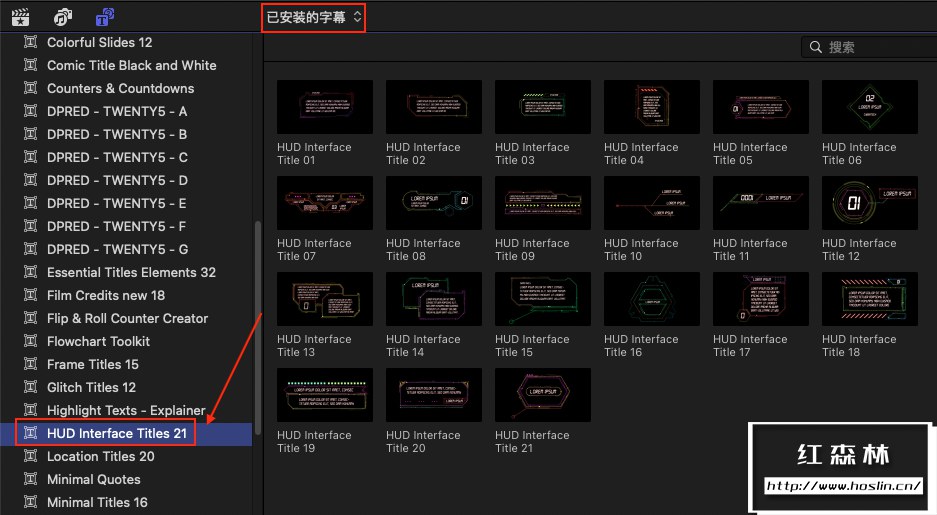Select HUD Interface Title 18 thumbnail
The width and height of the screenshot is (937, 515).
pyautogui.click(x=870, y=299)
